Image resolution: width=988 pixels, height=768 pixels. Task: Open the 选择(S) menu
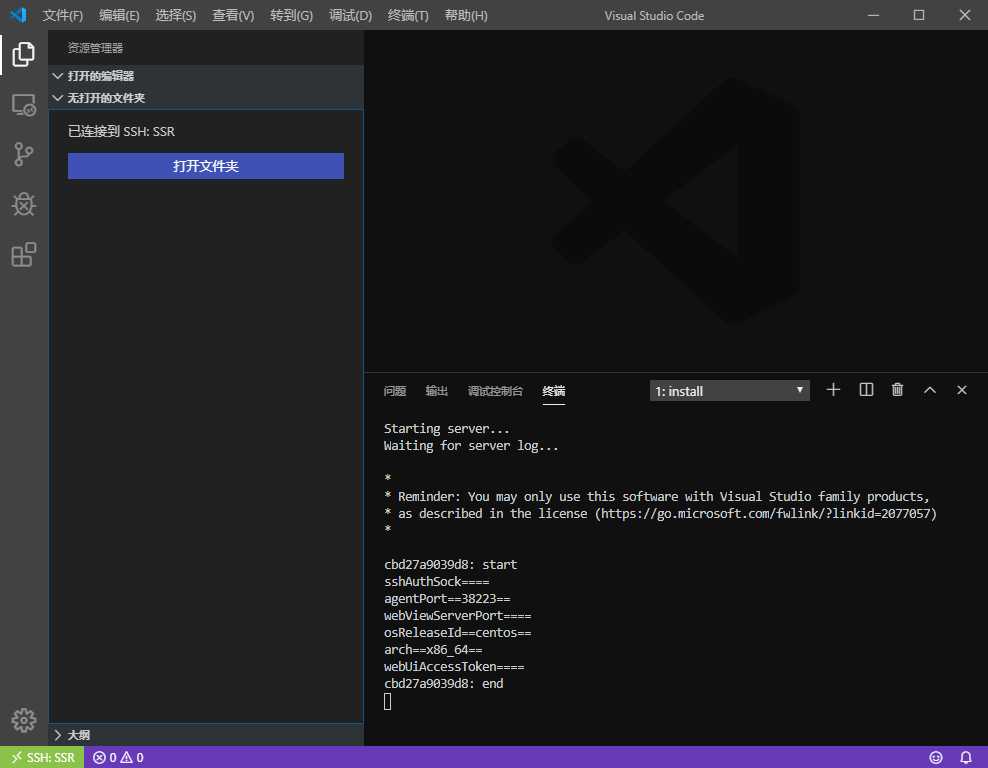click(x=175, y=15)
